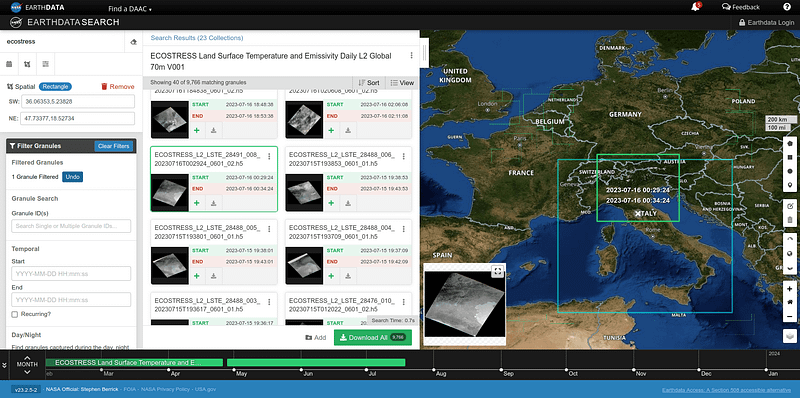Zoom in on the map
The image size is (800, 398).
coord(790,289)
